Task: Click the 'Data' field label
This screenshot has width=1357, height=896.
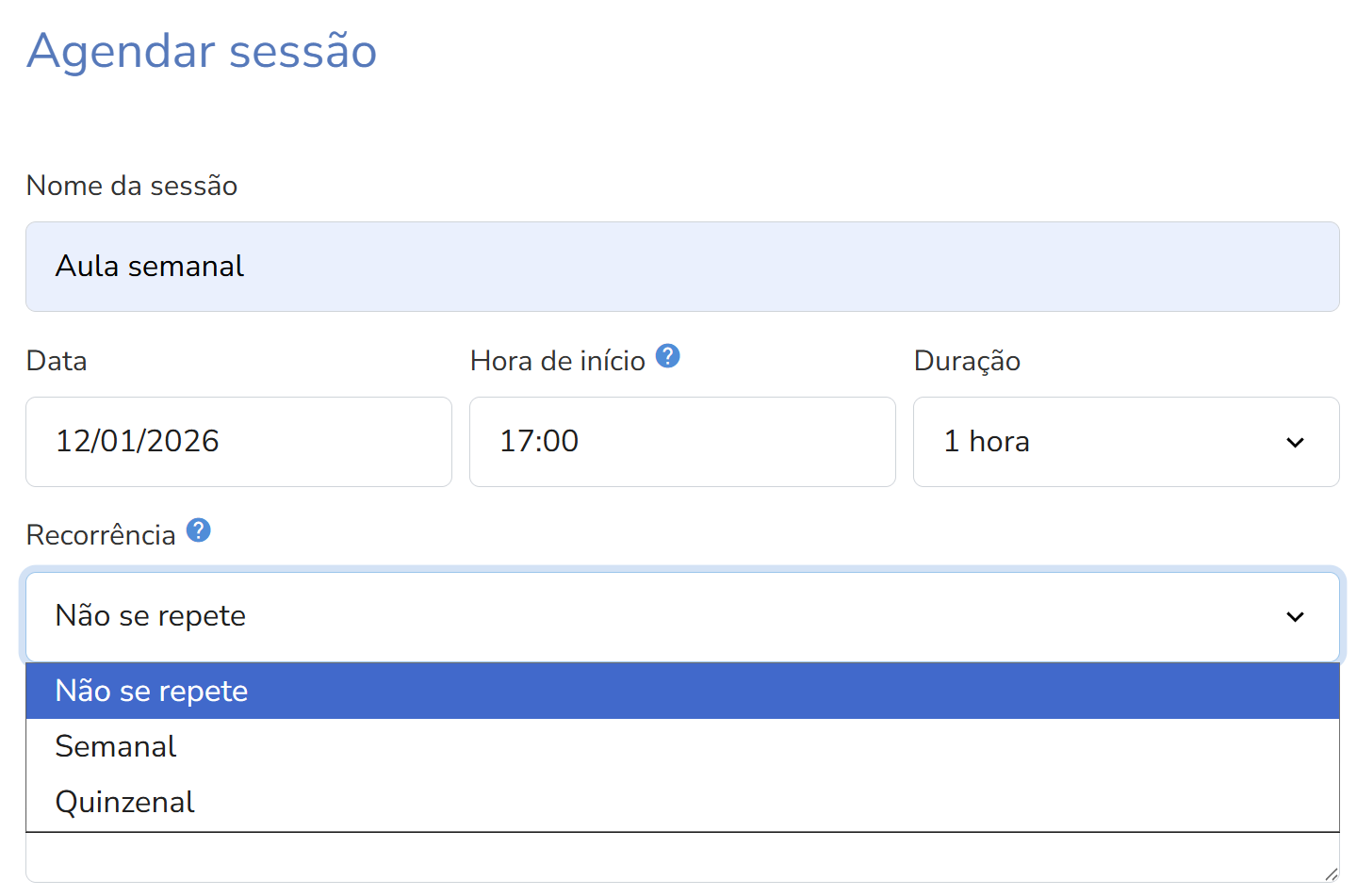Action: [x=57, y=361]
